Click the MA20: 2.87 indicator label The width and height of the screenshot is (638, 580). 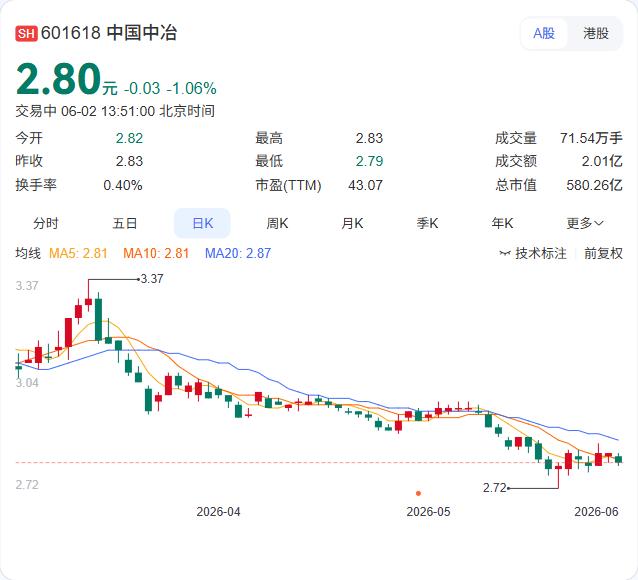238,253
